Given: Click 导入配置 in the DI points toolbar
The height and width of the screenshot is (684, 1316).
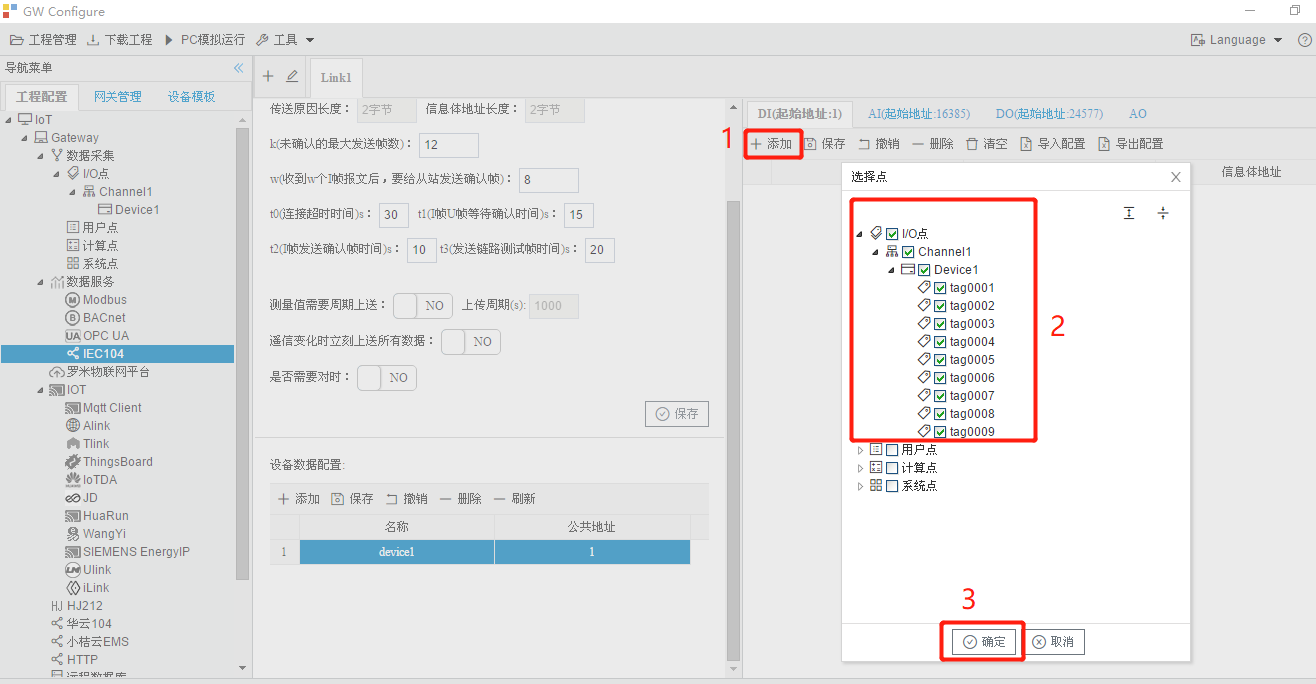Looking at the screenshot, I should click(x=1052, y=144).
